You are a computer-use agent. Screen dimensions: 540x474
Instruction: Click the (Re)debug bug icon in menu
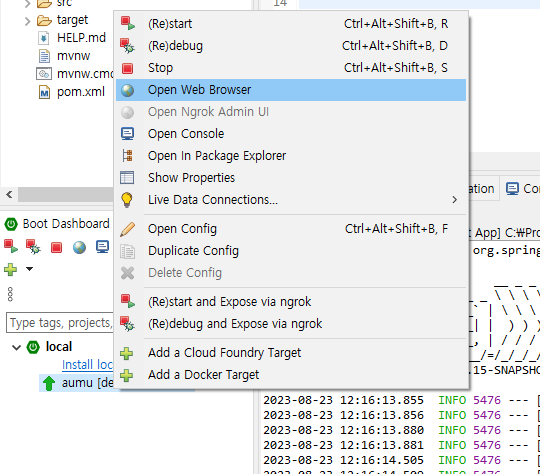(x=127, y=46)
